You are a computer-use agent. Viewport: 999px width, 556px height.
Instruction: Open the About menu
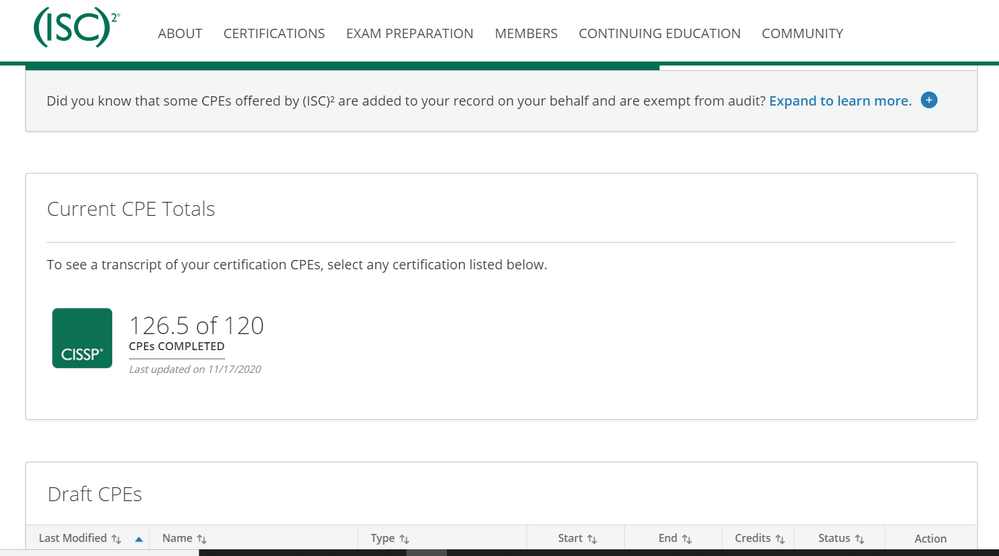[x=180, y=33]
